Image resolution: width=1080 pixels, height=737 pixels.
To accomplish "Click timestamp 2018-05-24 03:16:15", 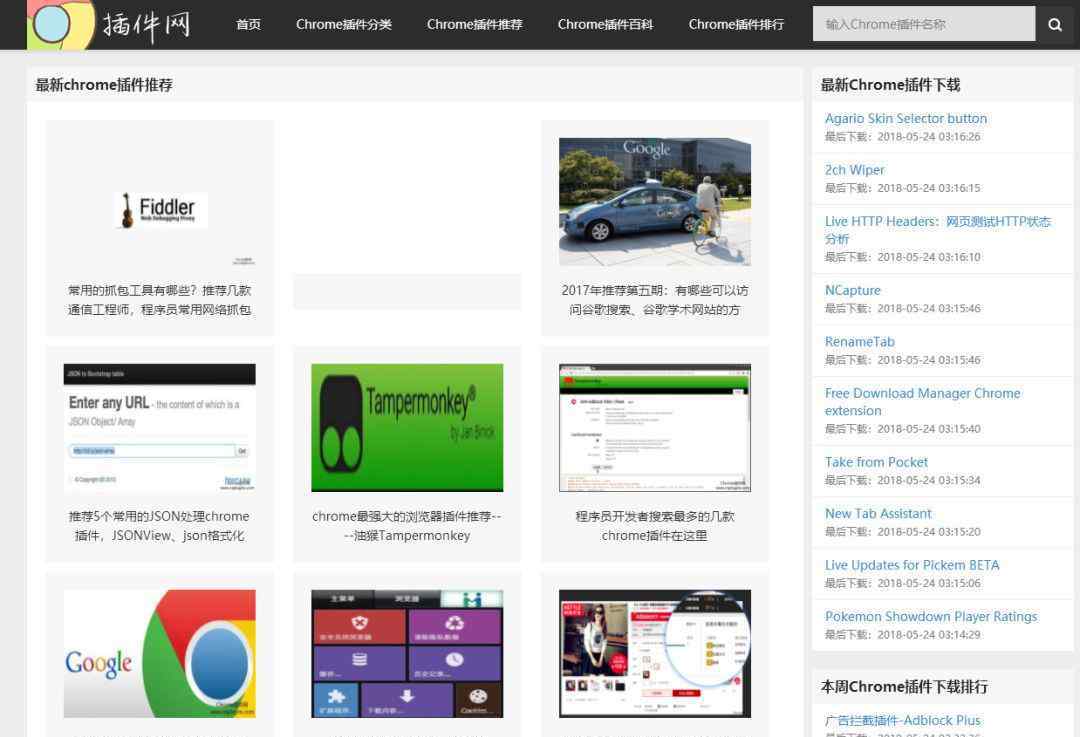I will click(928, 189).
